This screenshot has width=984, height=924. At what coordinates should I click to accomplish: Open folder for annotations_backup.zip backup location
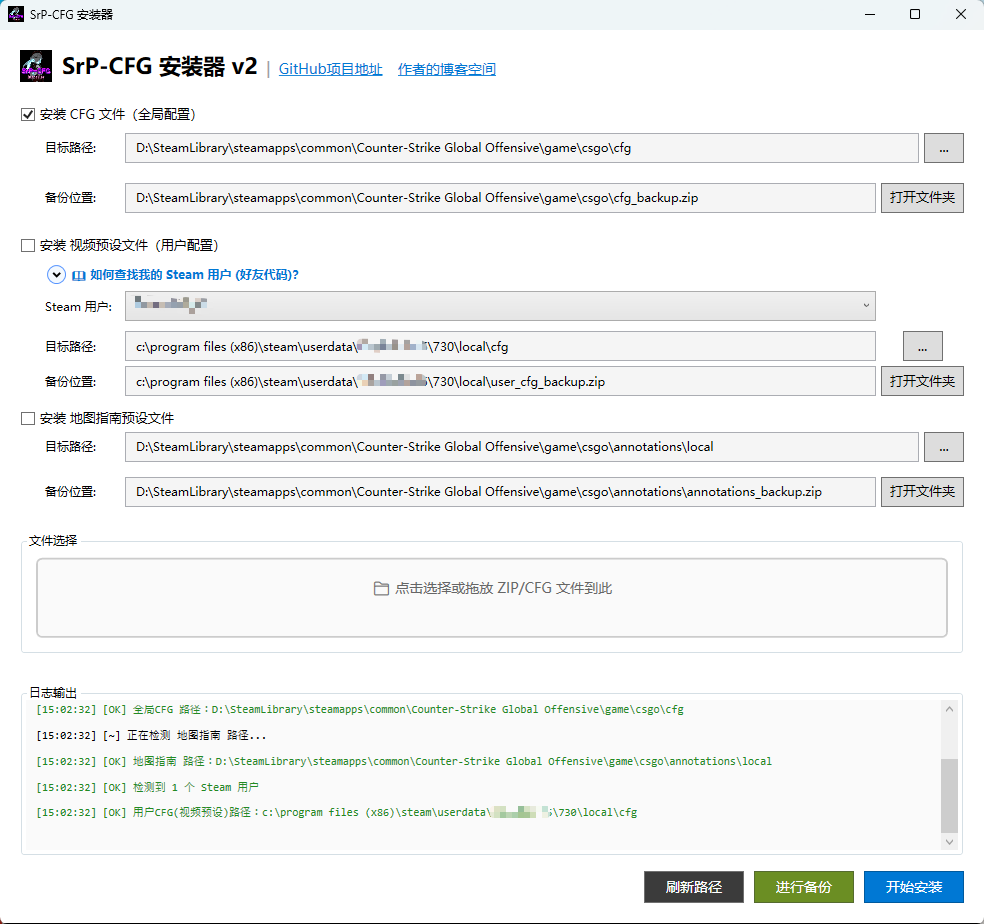tap(922, 491)
